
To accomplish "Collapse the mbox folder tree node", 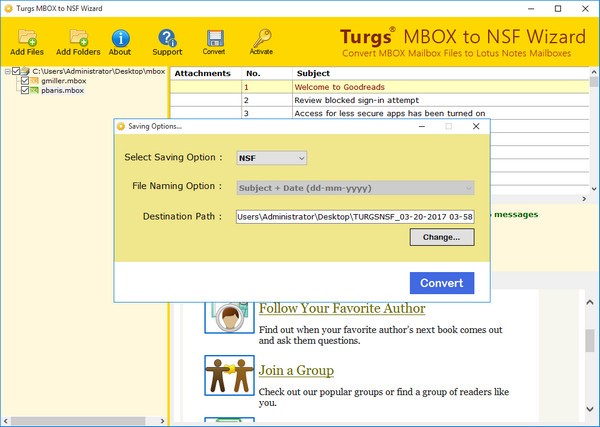I will pyautogui.click(x=6, y=72).
